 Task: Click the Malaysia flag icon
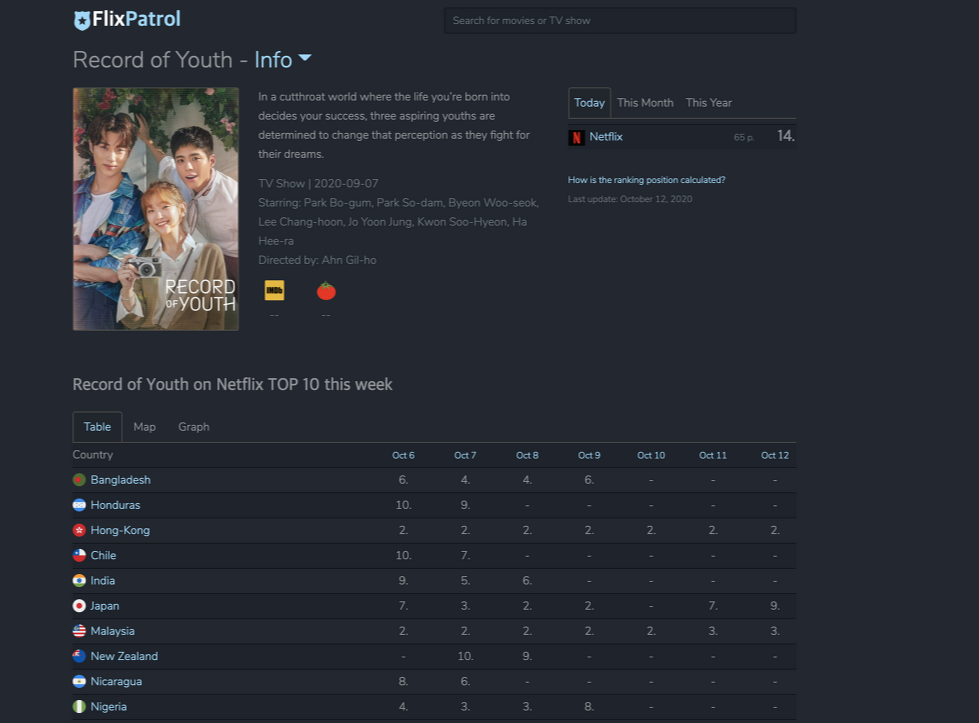point(79,631)
